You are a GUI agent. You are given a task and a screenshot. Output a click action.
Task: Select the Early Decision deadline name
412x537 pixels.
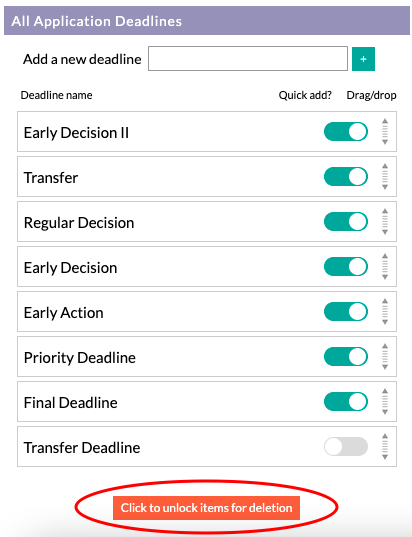[x=70, y=268]
